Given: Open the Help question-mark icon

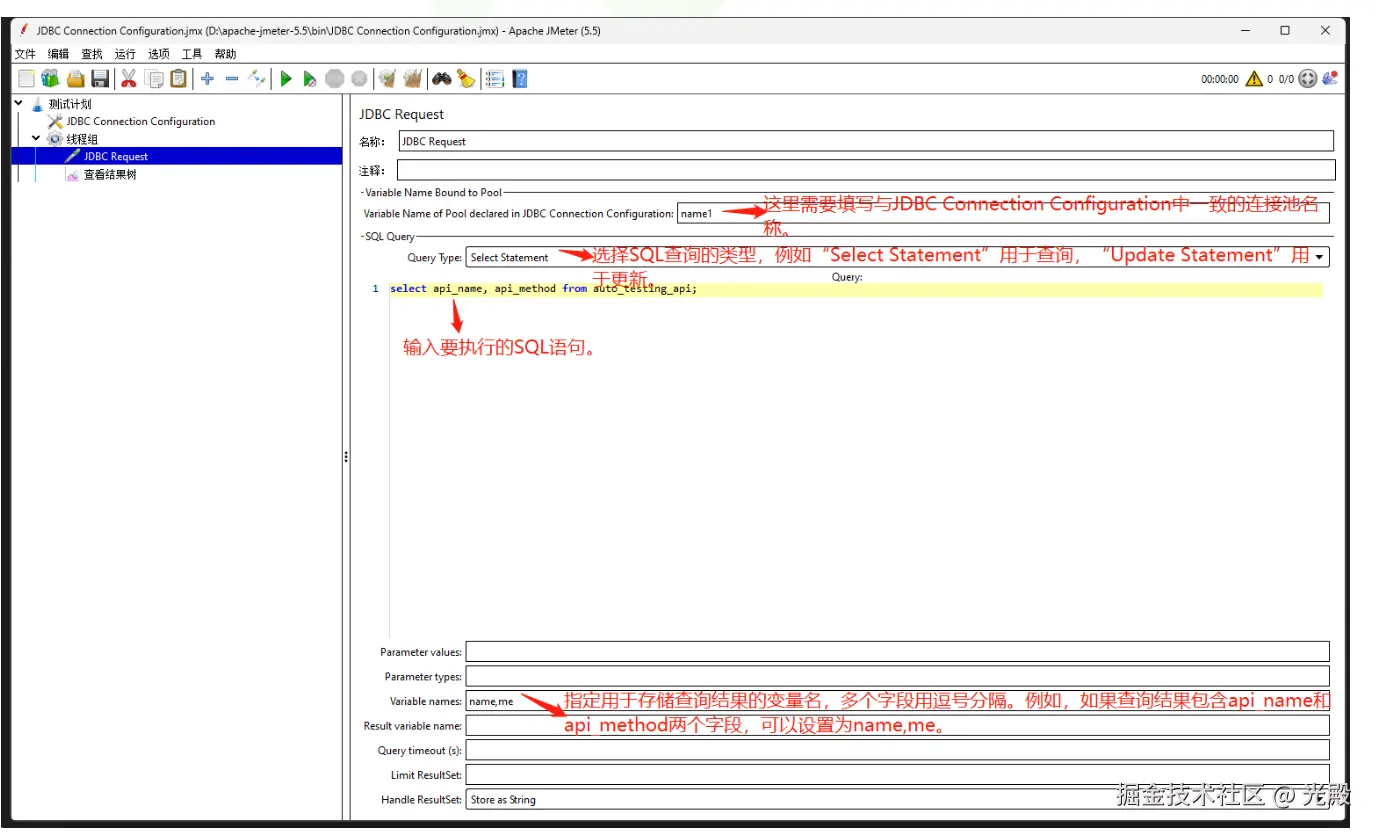Looking at the screenshot, I should pyautogui.click(x=520, y=78).
